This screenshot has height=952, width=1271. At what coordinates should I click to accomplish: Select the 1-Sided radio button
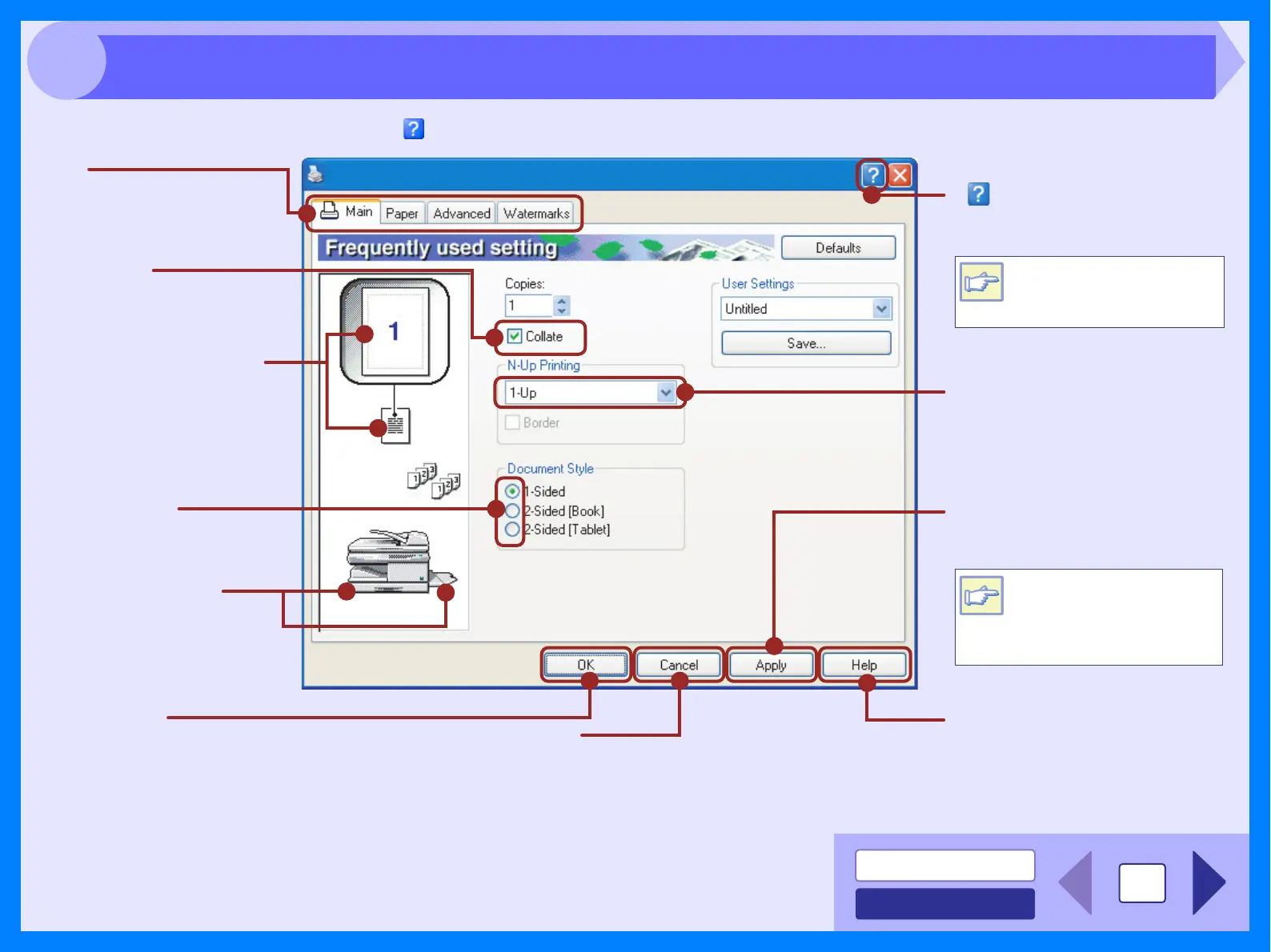point(512,491)
